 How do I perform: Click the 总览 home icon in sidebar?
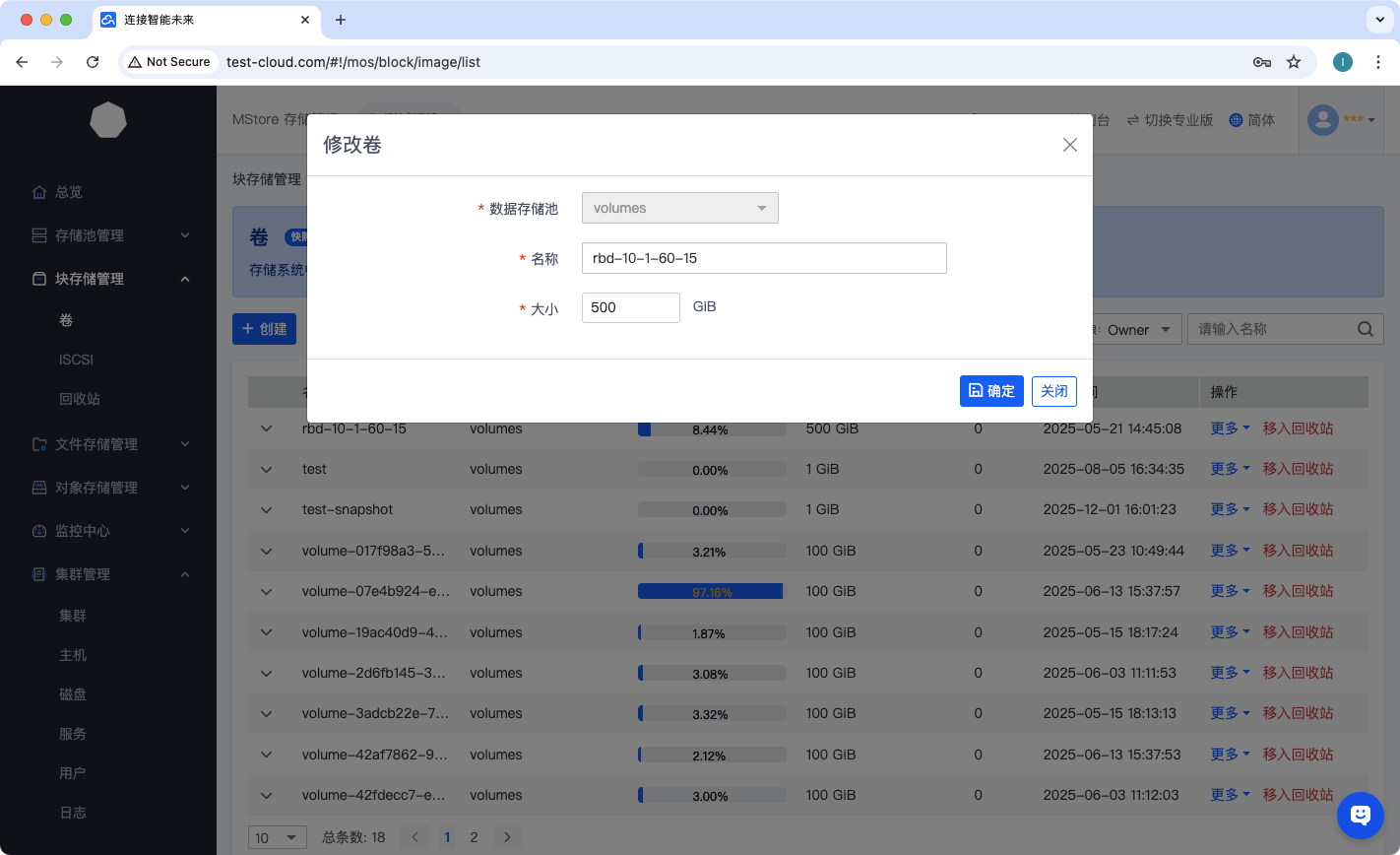pos(39,192)
